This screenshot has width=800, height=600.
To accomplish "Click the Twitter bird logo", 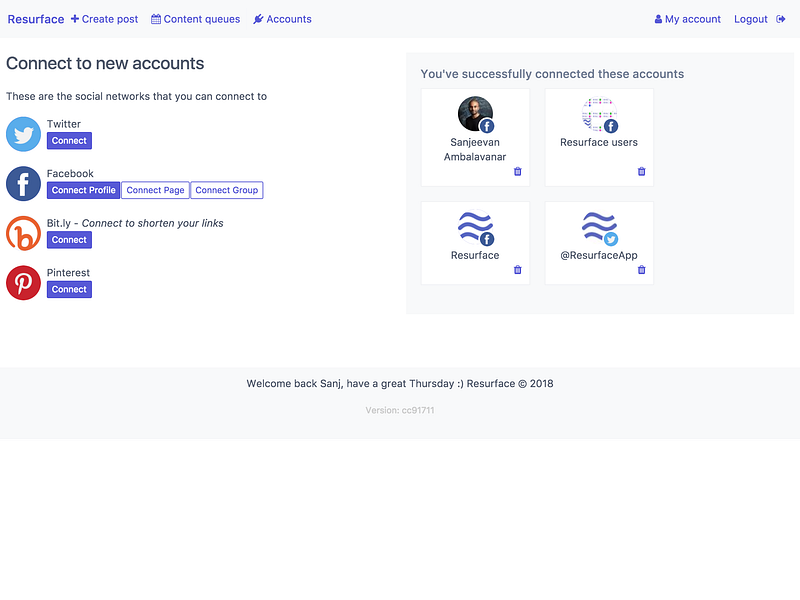I will pyautogui.click(x=23, y=134).
